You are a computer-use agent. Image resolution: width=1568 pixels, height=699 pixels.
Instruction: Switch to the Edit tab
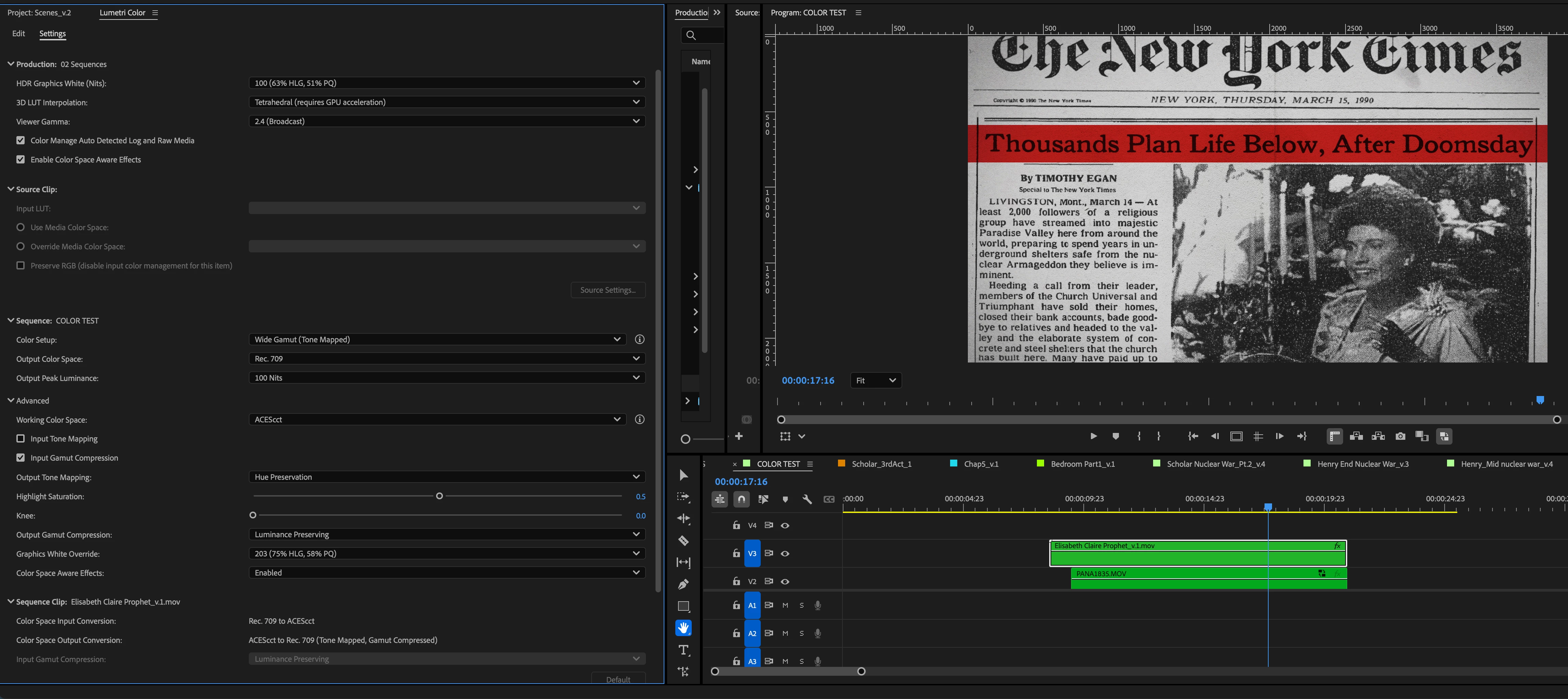pyautogui.click(x=18, y=34)
